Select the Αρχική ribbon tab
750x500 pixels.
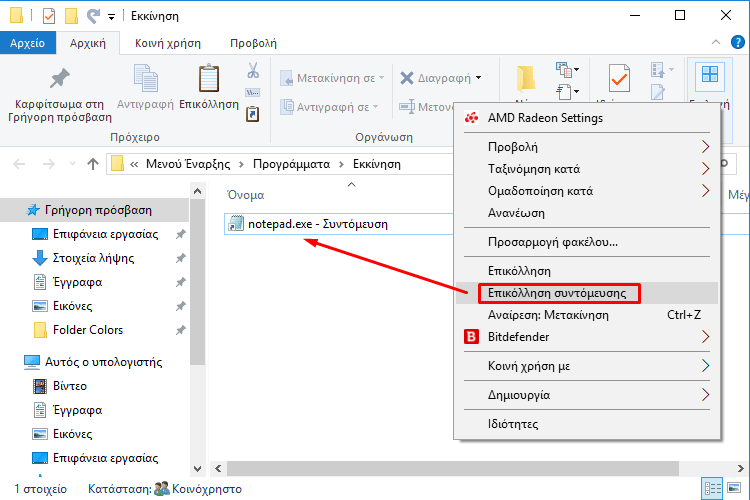(x=88, y=43)
